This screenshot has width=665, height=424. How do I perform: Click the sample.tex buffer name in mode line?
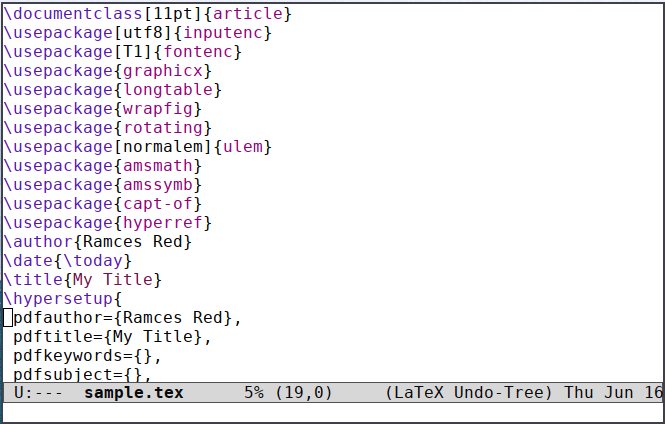[x=134, y=393]
